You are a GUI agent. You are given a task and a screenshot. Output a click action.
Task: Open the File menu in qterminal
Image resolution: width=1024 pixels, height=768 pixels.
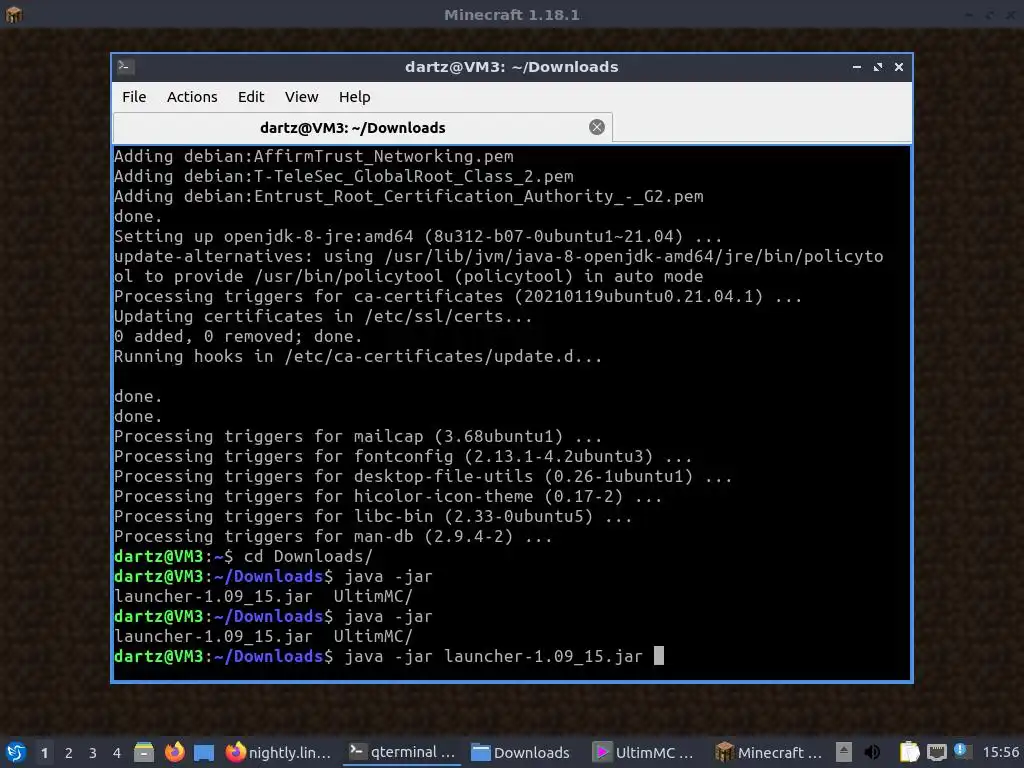(x=134, y=97)
